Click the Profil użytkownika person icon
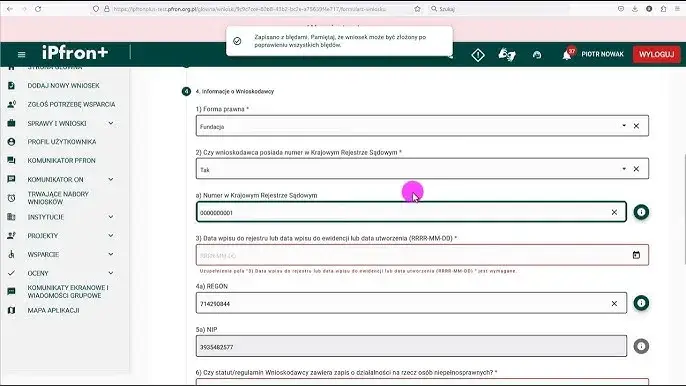The image size is (686, 386). click(11, 142)
